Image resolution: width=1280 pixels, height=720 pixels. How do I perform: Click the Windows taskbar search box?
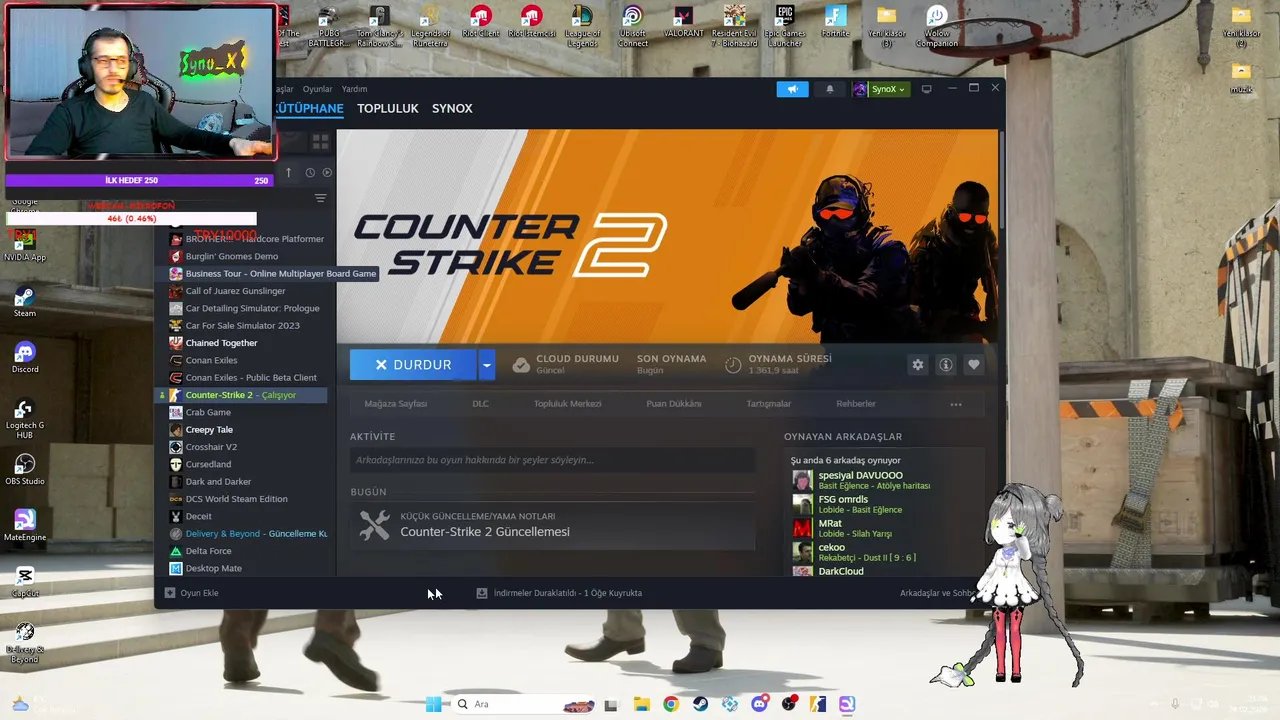[x=525, y=704]
